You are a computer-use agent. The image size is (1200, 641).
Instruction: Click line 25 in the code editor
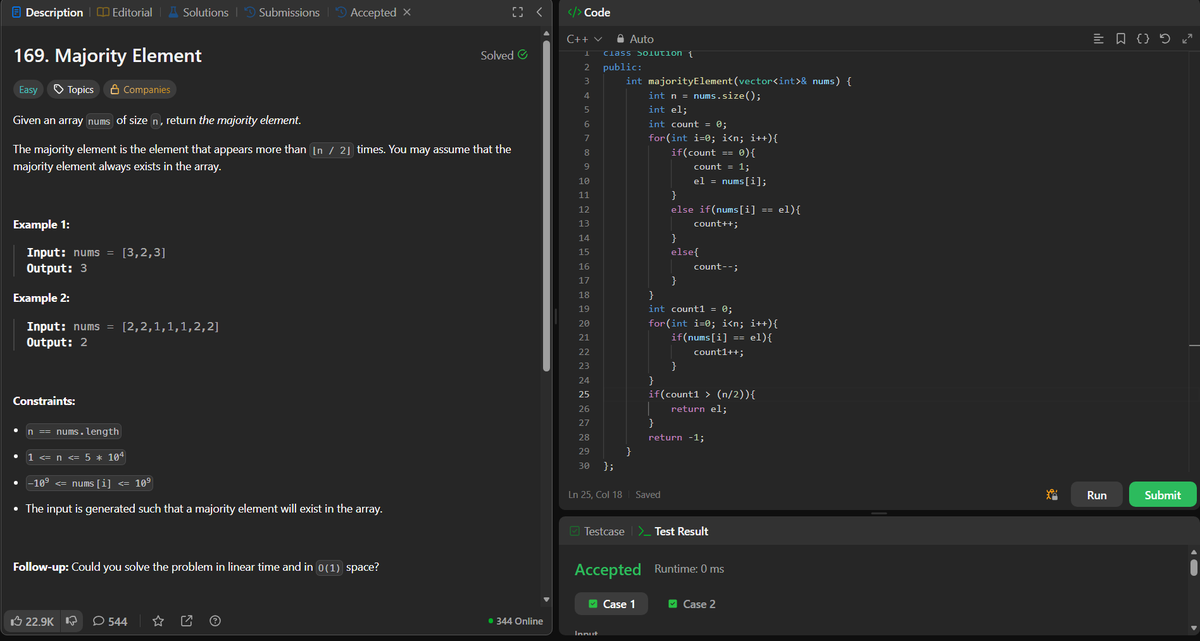[701, 395]
